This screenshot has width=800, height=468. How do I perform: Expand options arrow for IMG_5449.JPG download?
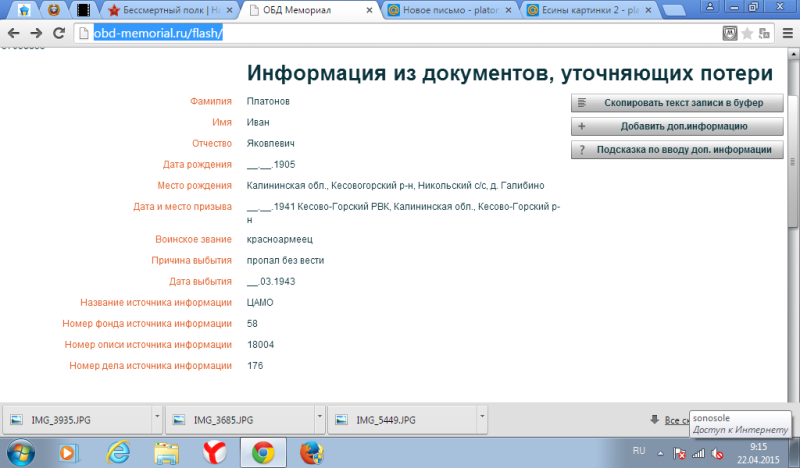tap(481, 418)
